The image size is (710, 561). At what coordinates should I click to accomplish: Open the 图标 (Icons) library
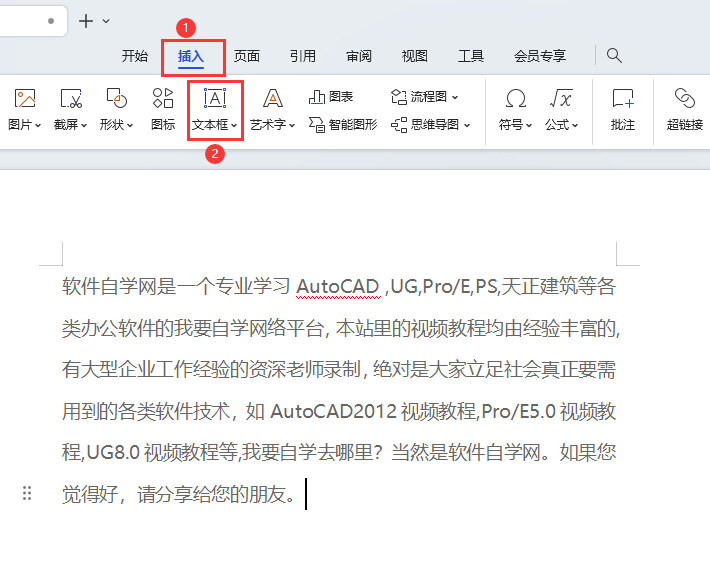163,109
